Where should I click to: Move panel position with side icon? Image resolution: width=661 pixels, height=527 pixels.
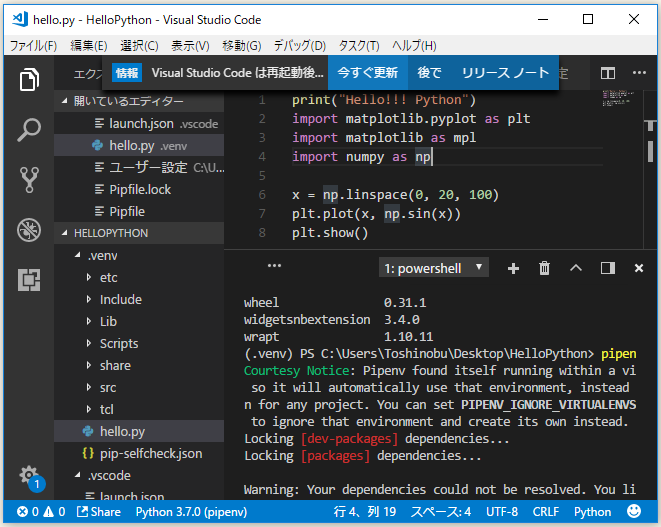(x=607, y=268)
